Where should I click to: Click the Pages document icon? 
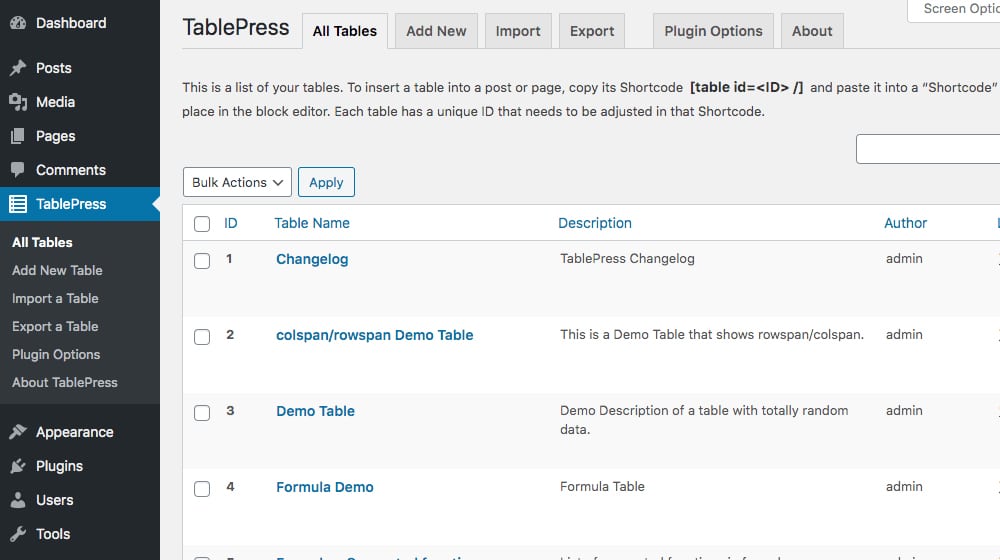coord(18,136)
